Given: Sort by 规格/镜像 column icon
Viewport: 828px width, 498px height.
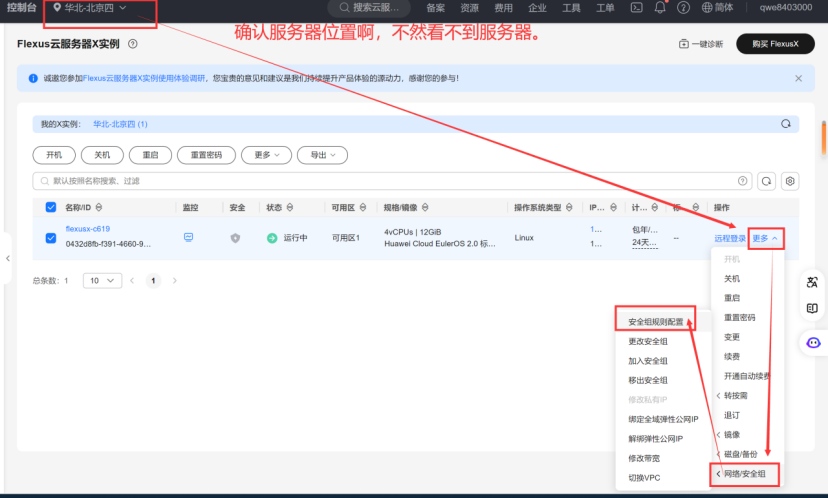Looking at the screenshot, I should click(425, 208).
